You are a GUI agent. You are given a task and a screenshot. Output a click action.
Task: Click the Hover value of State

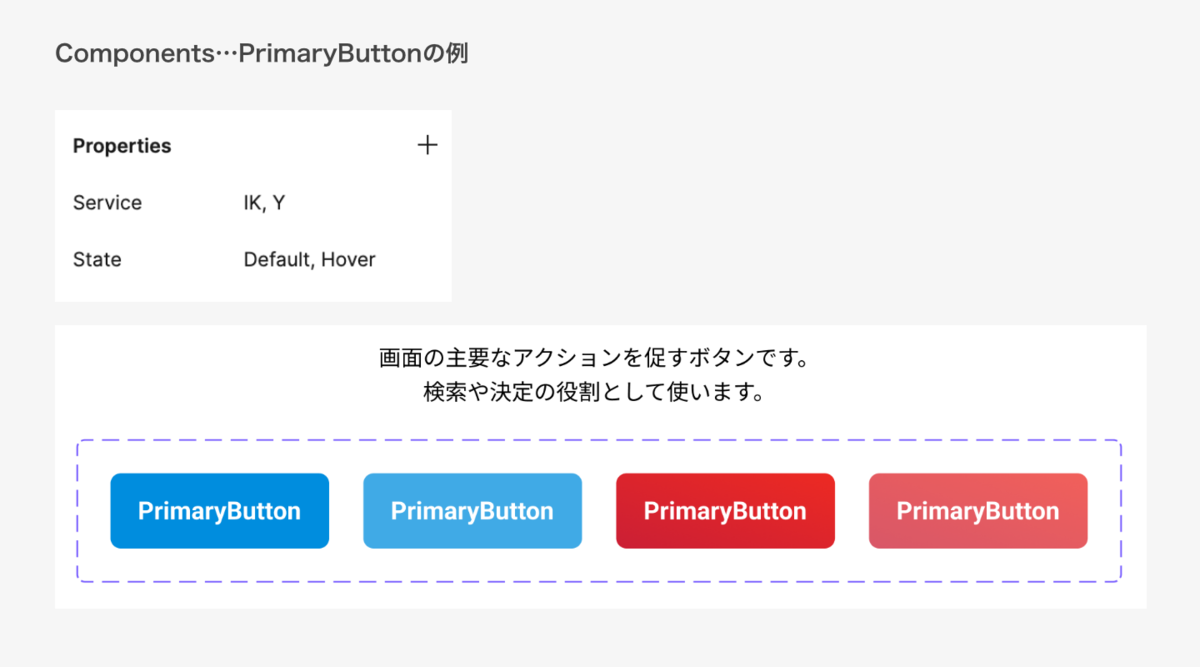click(x=348, y=260)
